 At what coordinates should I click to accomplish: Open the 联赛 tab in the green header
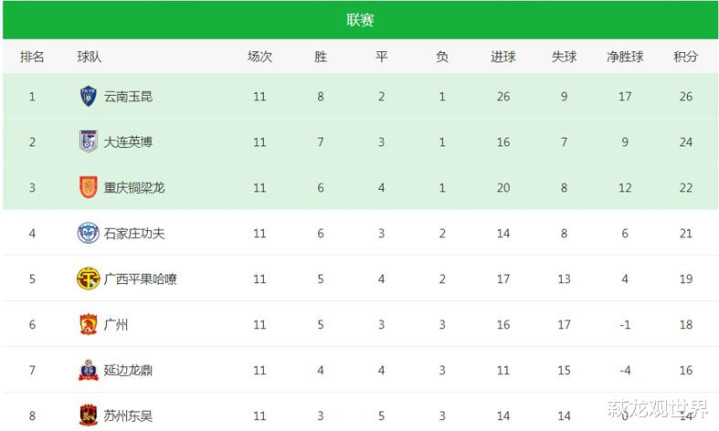(x=360, y=20)
